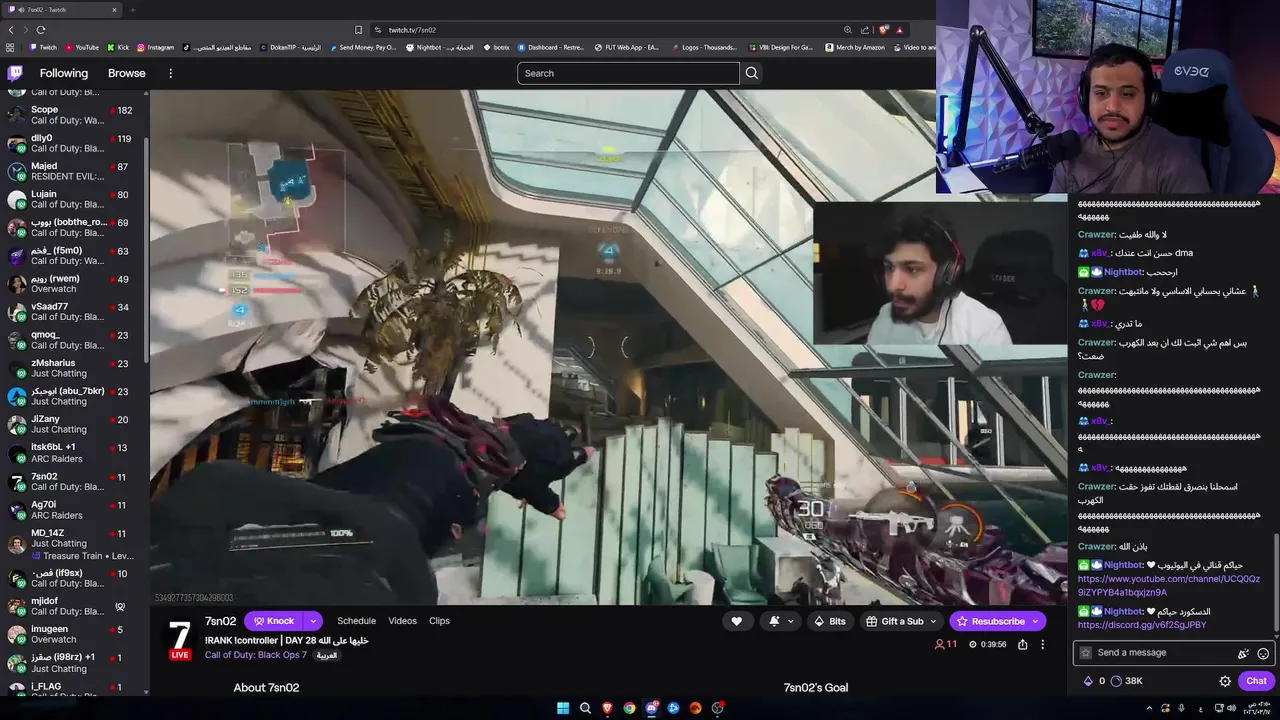Click the heart follow icon
The image size is (1280, 720).
pyautogui.click(x=737, y=621)
